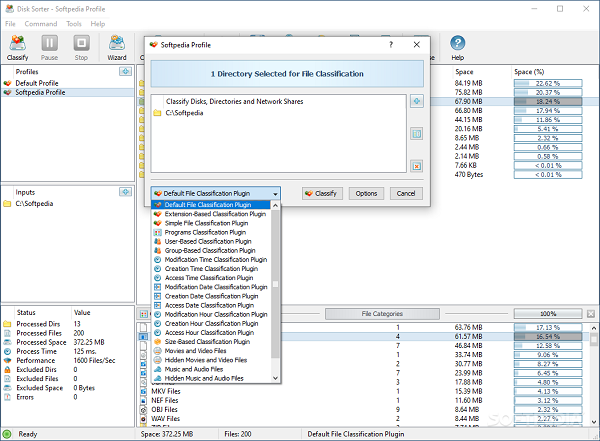
Task: Close the Softpedia Profile dialog
Action: 417,45
